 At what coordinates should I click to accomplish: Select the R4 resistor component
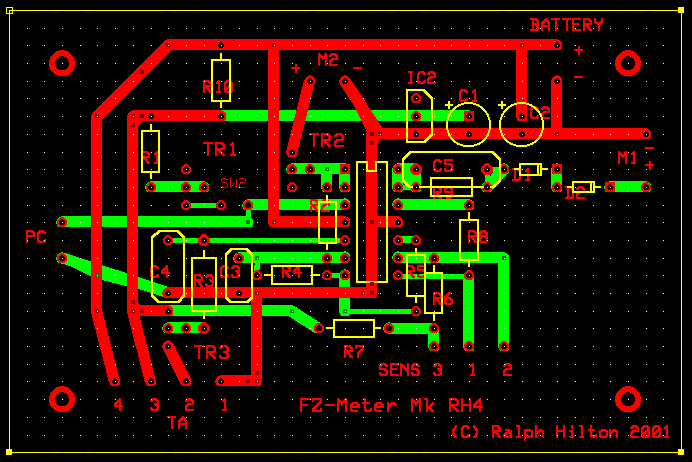pos(292,274)
